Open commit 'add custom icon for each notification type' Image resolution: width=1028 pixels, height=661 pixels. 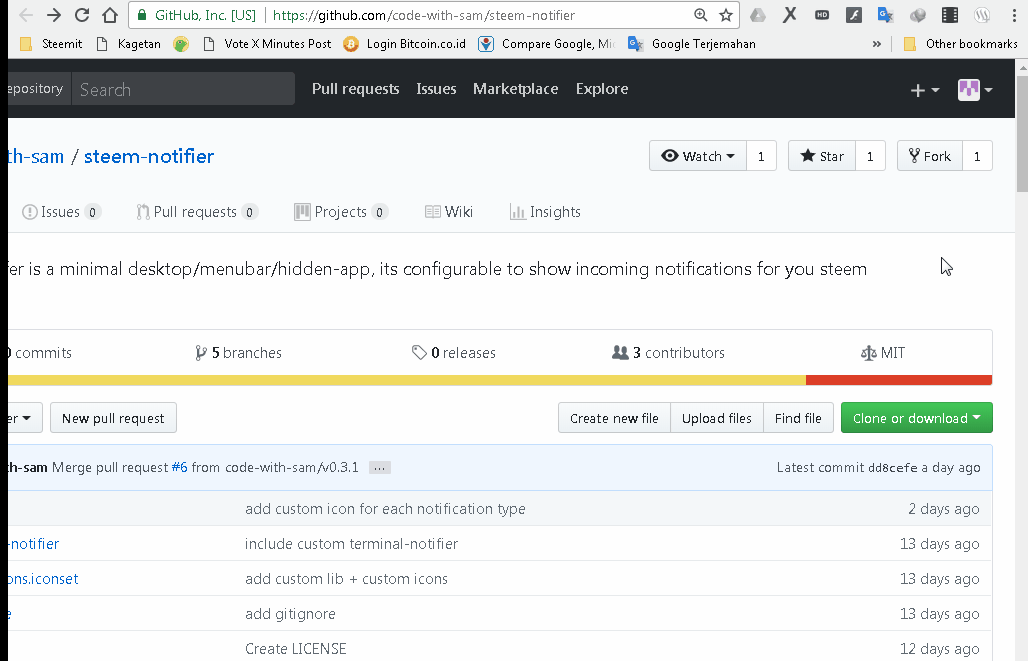click(x=385, y=509)
